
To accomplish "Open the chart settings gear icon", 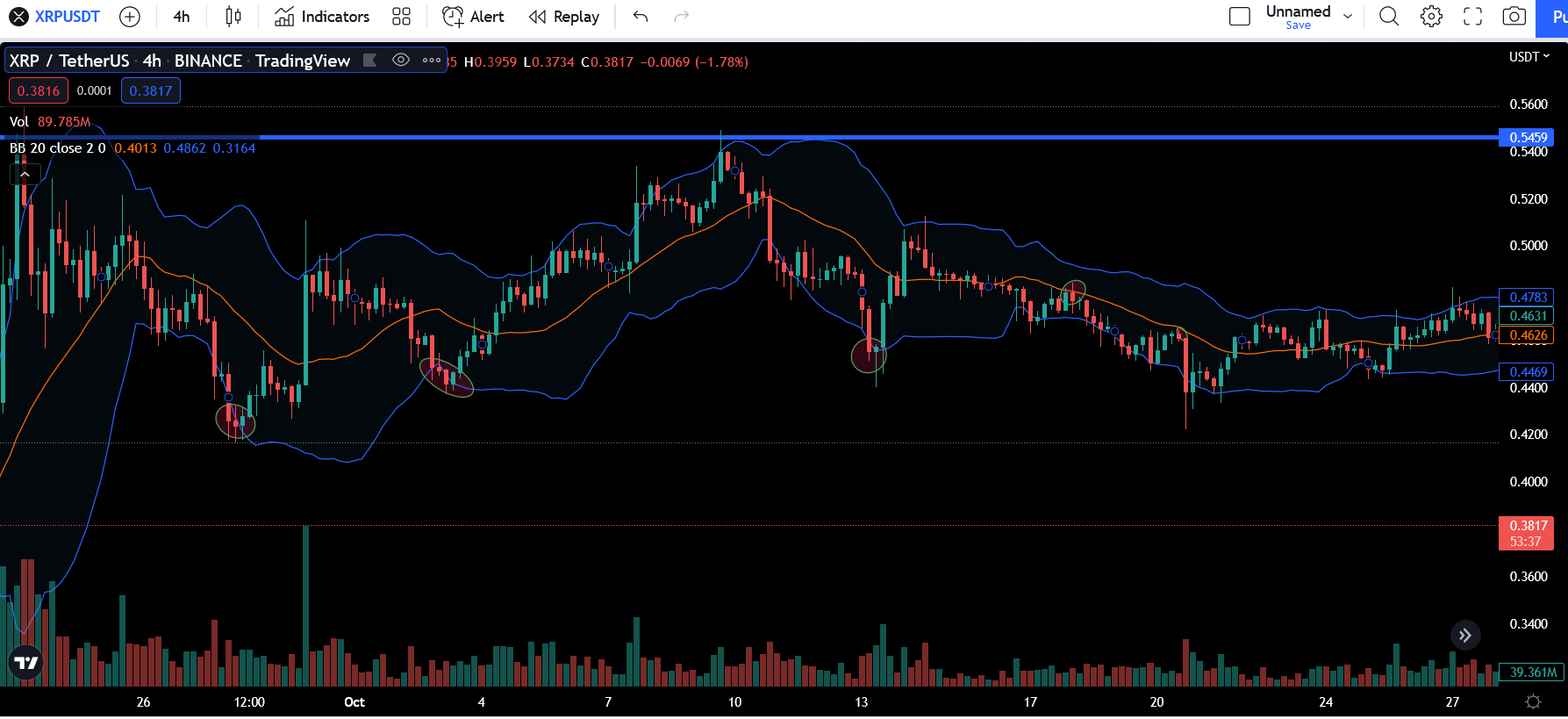I will (x=1431, y=17).
